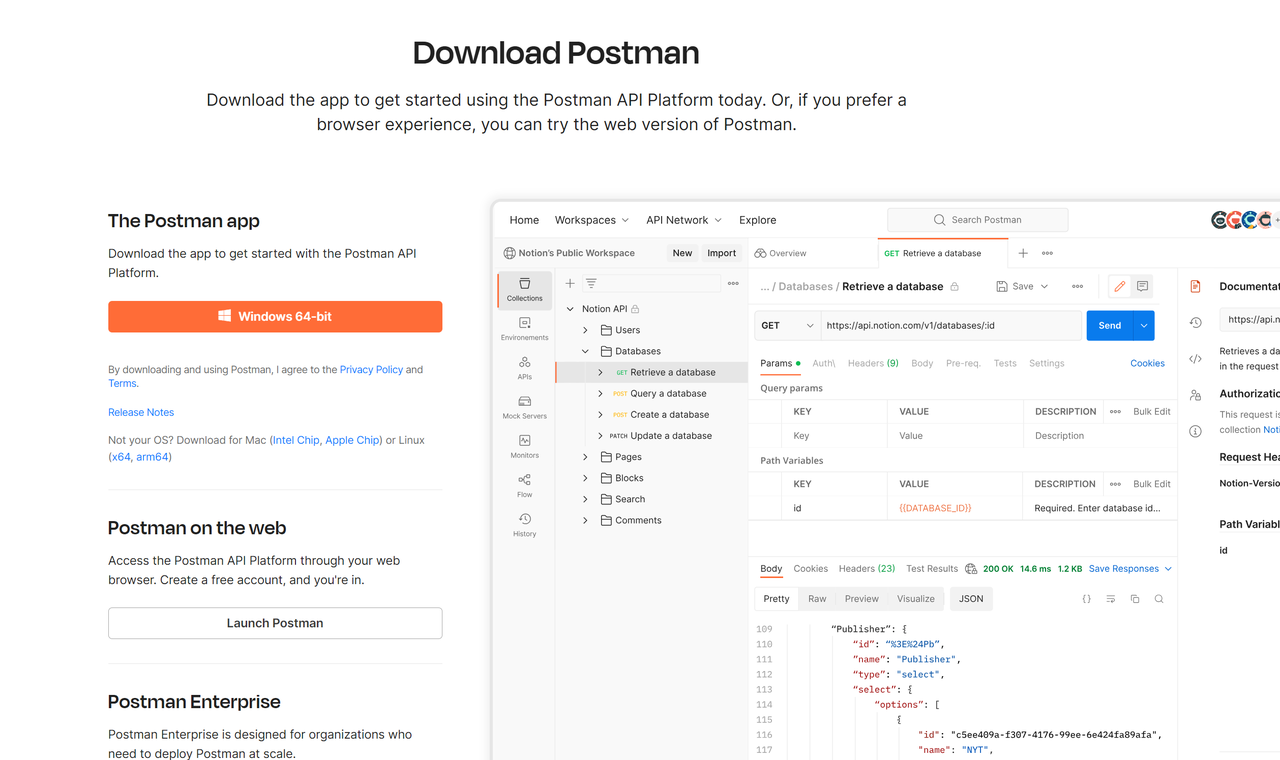Open the Privacy Policy link
1280x760 pixels.
pos(371,370)
